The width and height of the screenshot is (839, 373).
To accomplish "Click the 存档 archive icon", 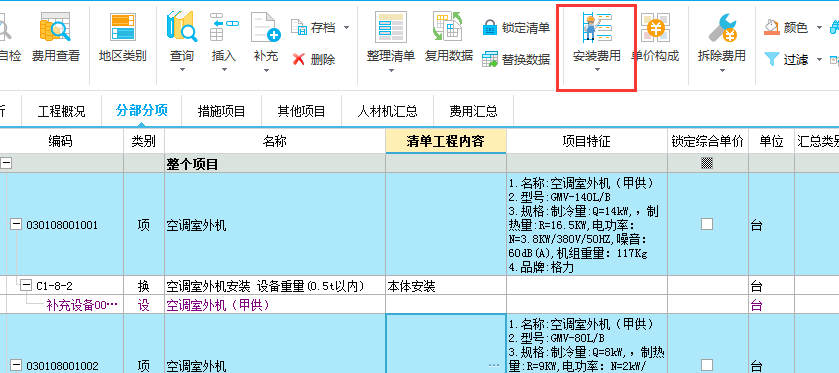I will [299, 27].
